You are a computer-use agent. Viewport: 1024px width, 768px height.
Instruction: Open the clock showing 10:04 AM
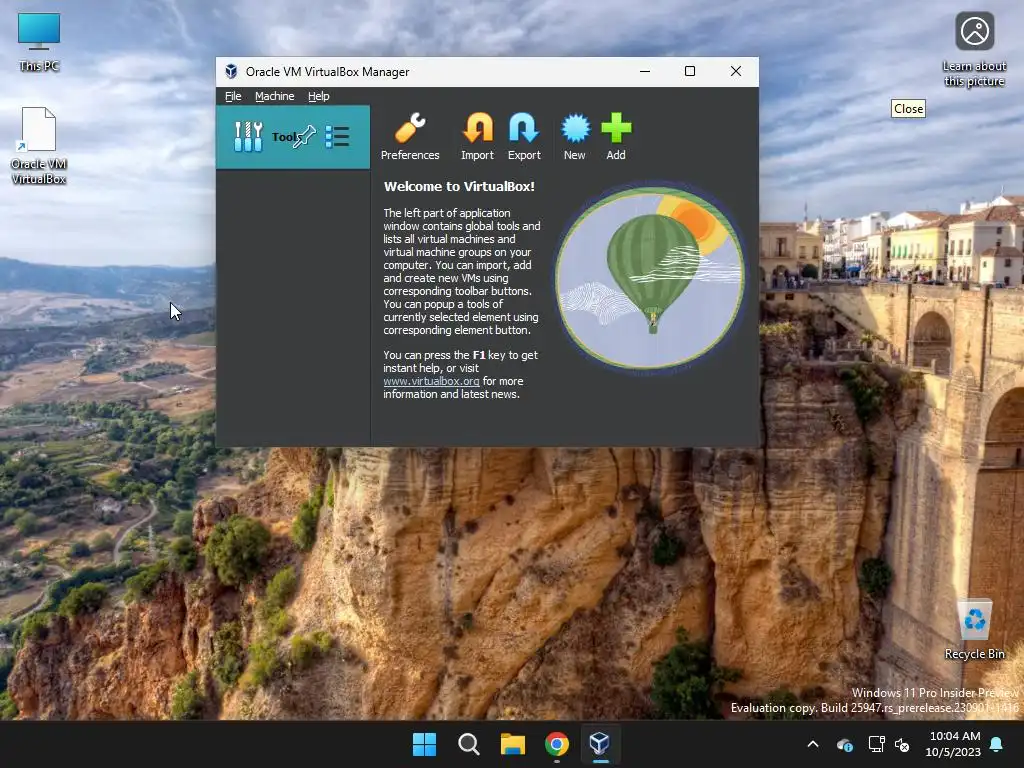coord(953,744)
